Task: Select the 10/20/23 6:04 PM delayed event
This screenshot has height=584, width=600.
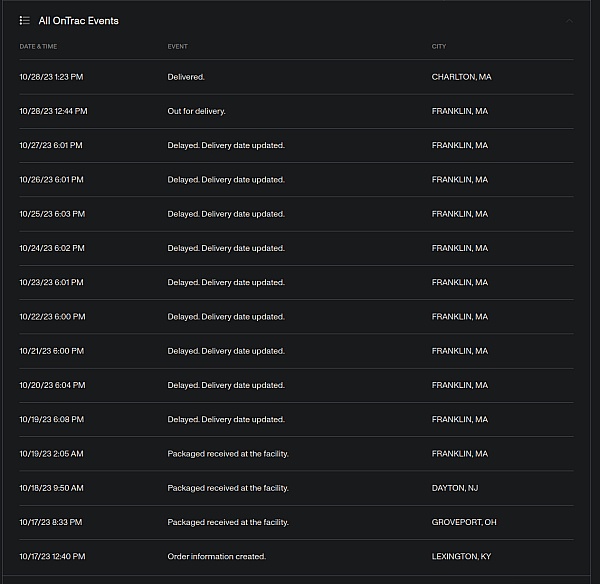Action: point(226,385)
